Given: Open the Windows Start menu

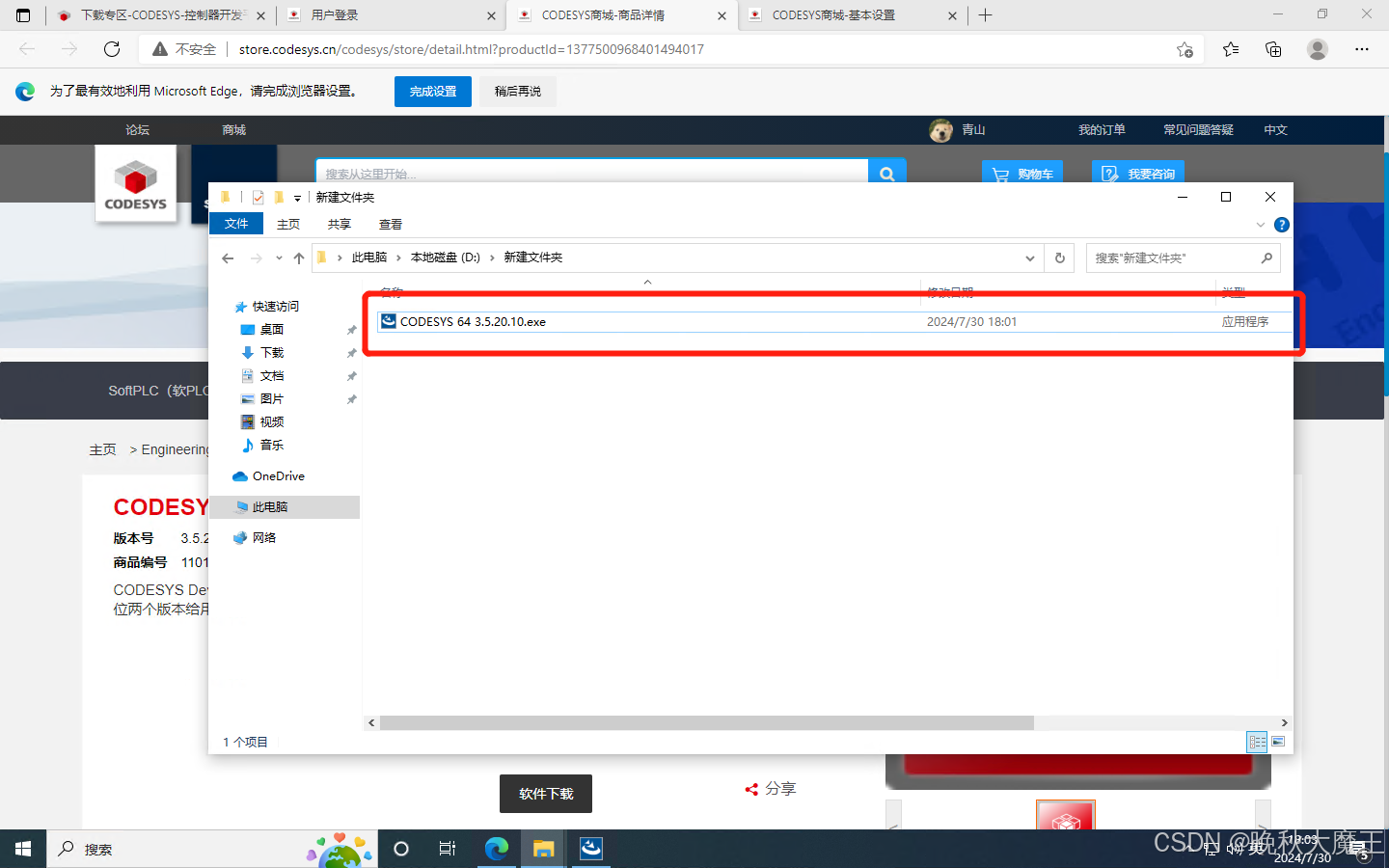Looking at the screenshot, I should (23, 849).
